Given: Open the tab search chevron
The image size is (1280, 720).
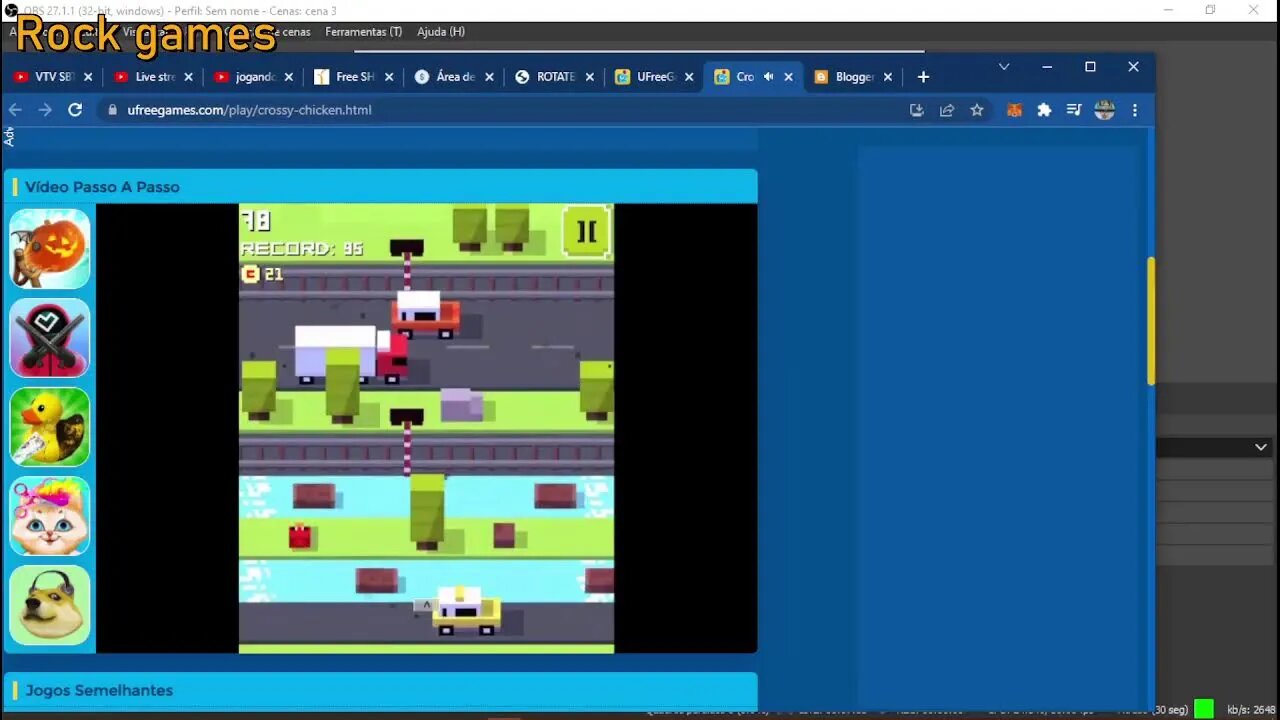Looking at the screenshot, I should click(1004, 67).
